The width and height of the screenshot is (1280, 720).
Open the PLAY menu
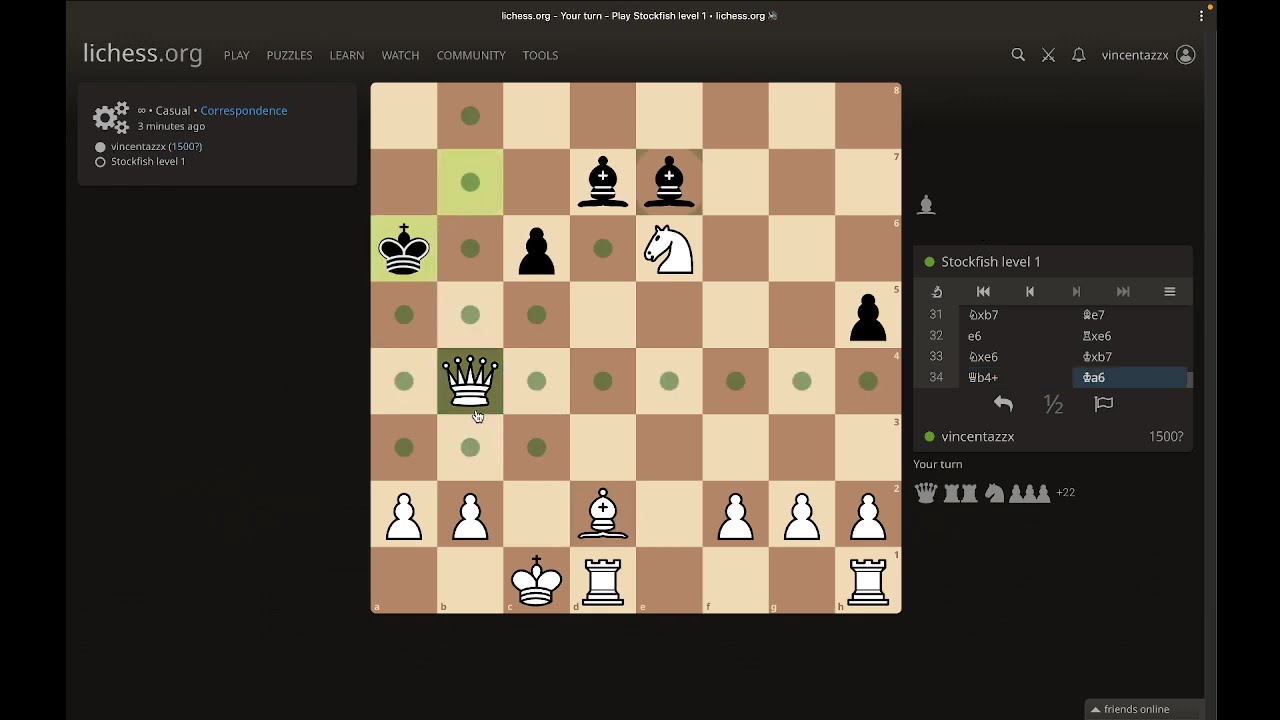point(236,55)
